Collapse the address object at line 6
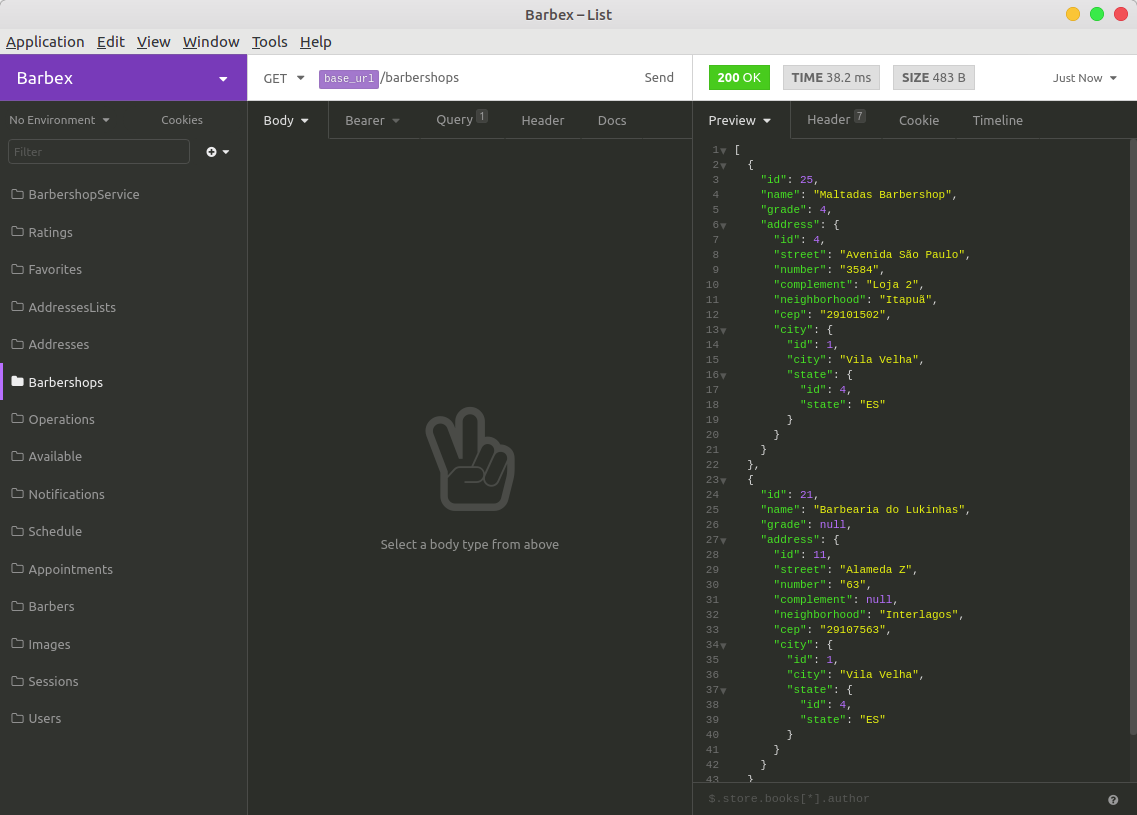The image size is (1137, 815). point(724,226)
